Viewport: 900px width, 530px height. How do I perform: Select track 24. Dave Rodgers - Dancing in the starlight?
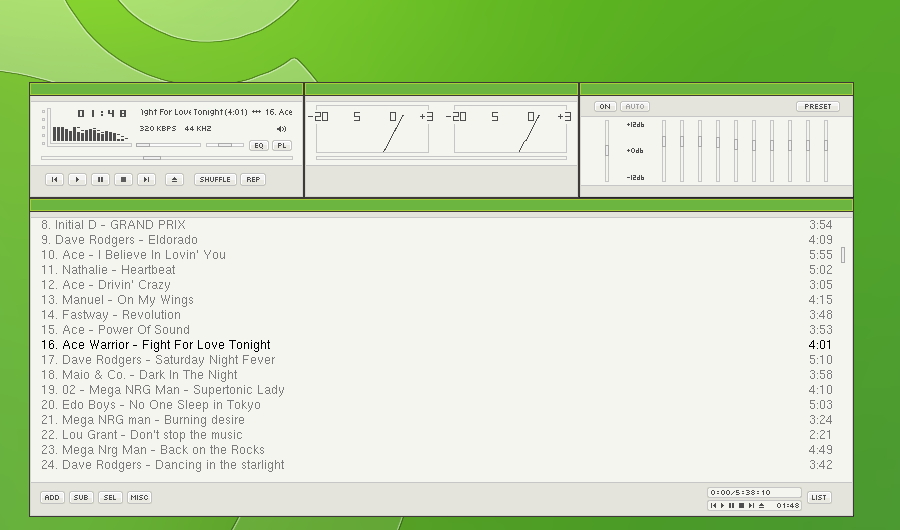(437, 465)
